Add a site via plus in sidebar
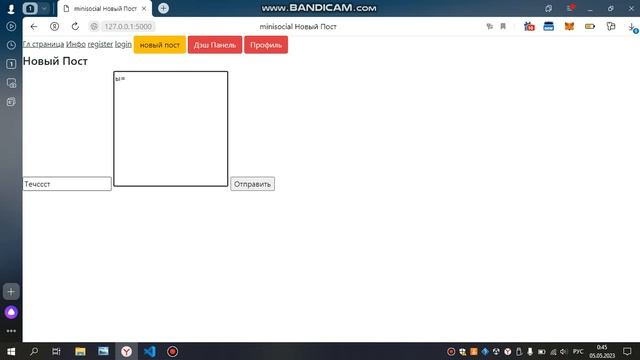The height and width of the screenshot is (360, 640). coord(11,291)
